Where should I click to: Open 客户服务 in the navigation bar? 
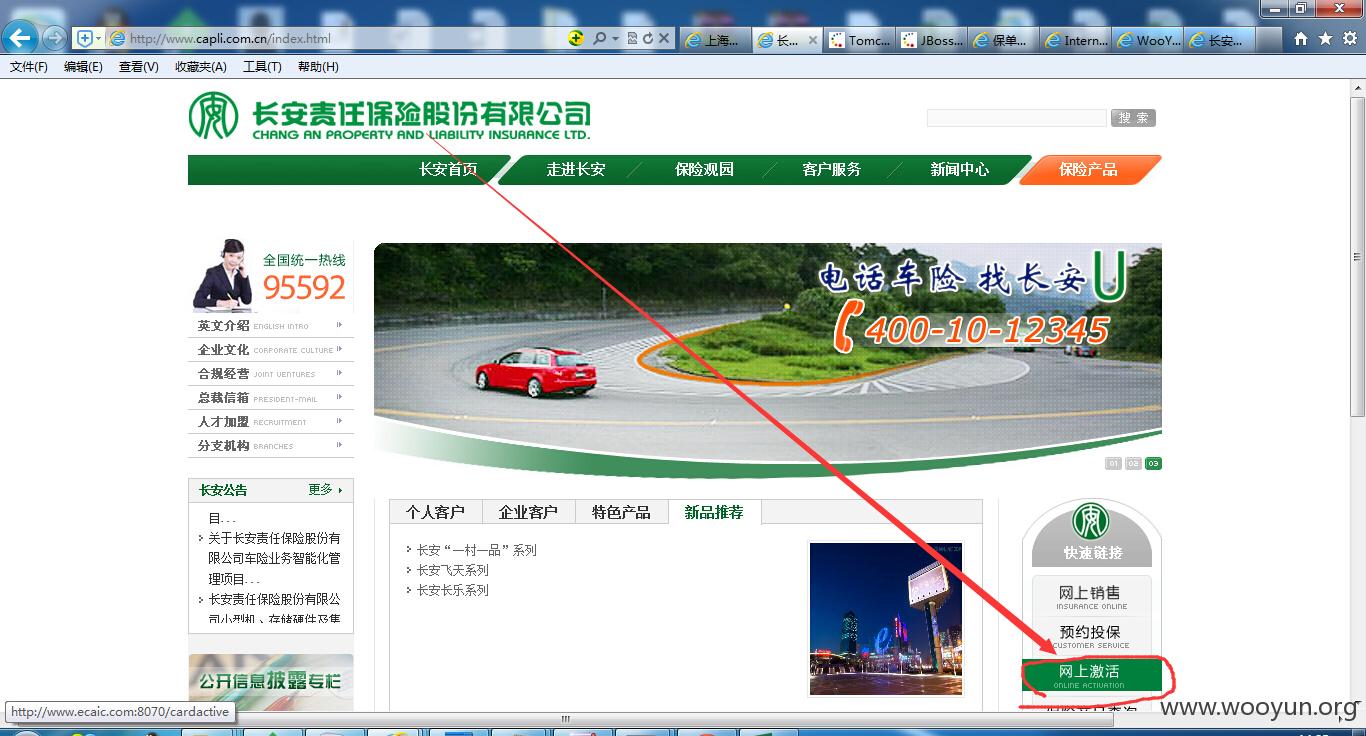point(832,170)
